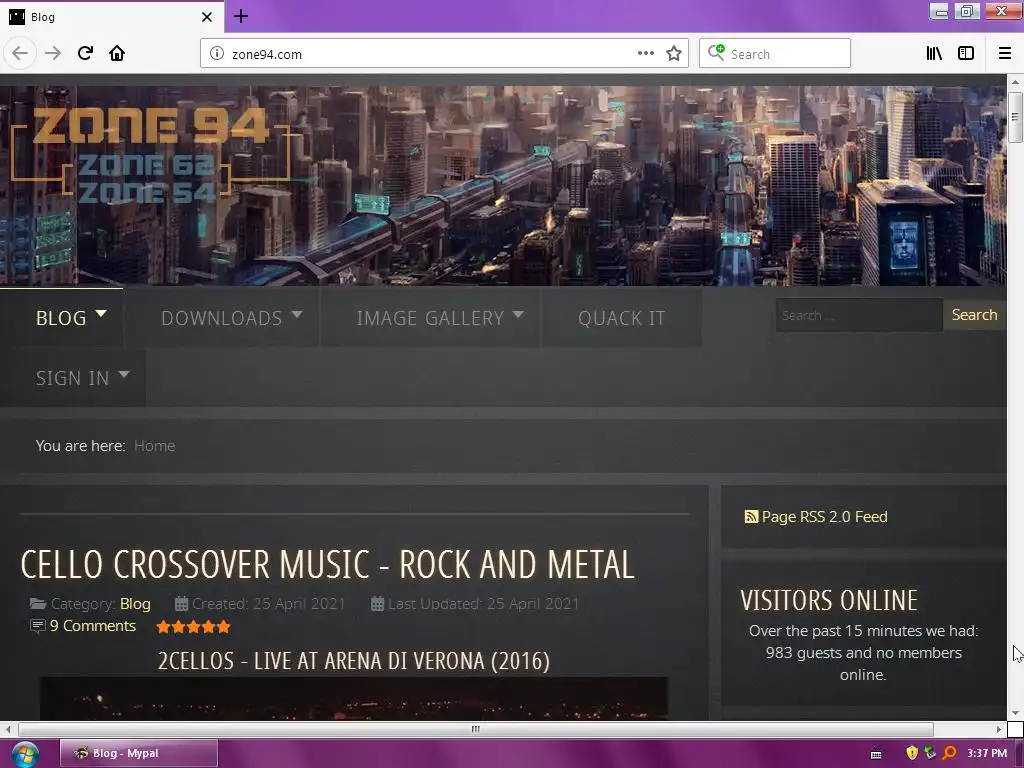Open the Library icon in toolbar
The width and height of the screenshot is (1024, 768).
tap(935, 54)
